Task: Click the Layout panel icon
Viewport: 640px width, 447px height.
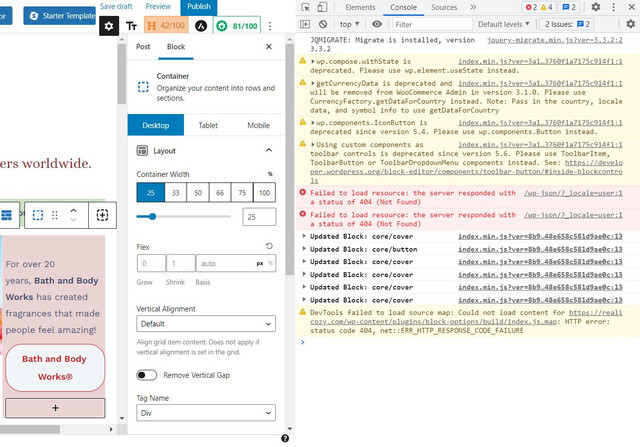Action: click(x=142, y=151)
